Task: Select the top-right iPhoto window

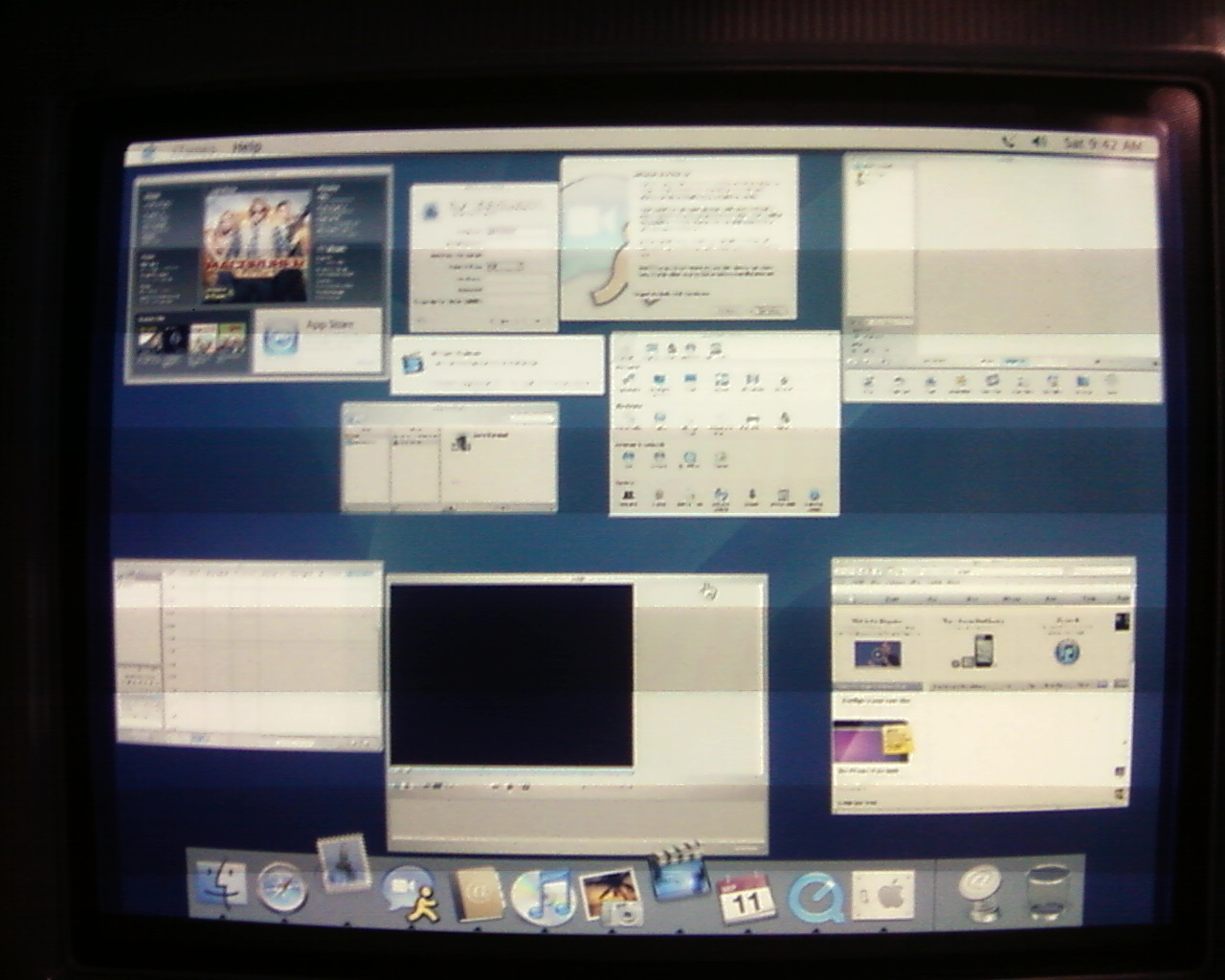Action: point(1003,278)
